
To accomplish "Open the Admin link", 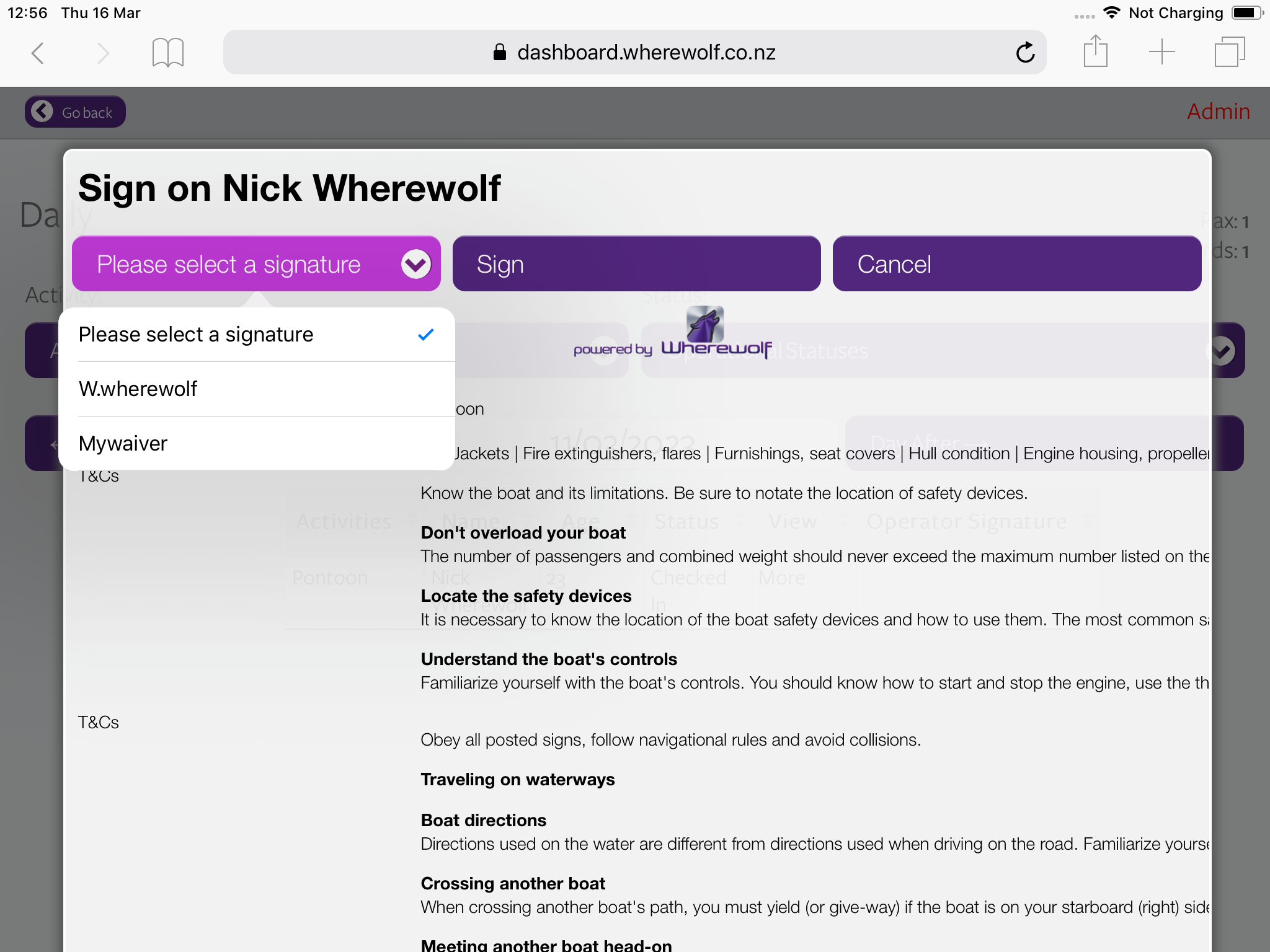I will [1218, 112].
